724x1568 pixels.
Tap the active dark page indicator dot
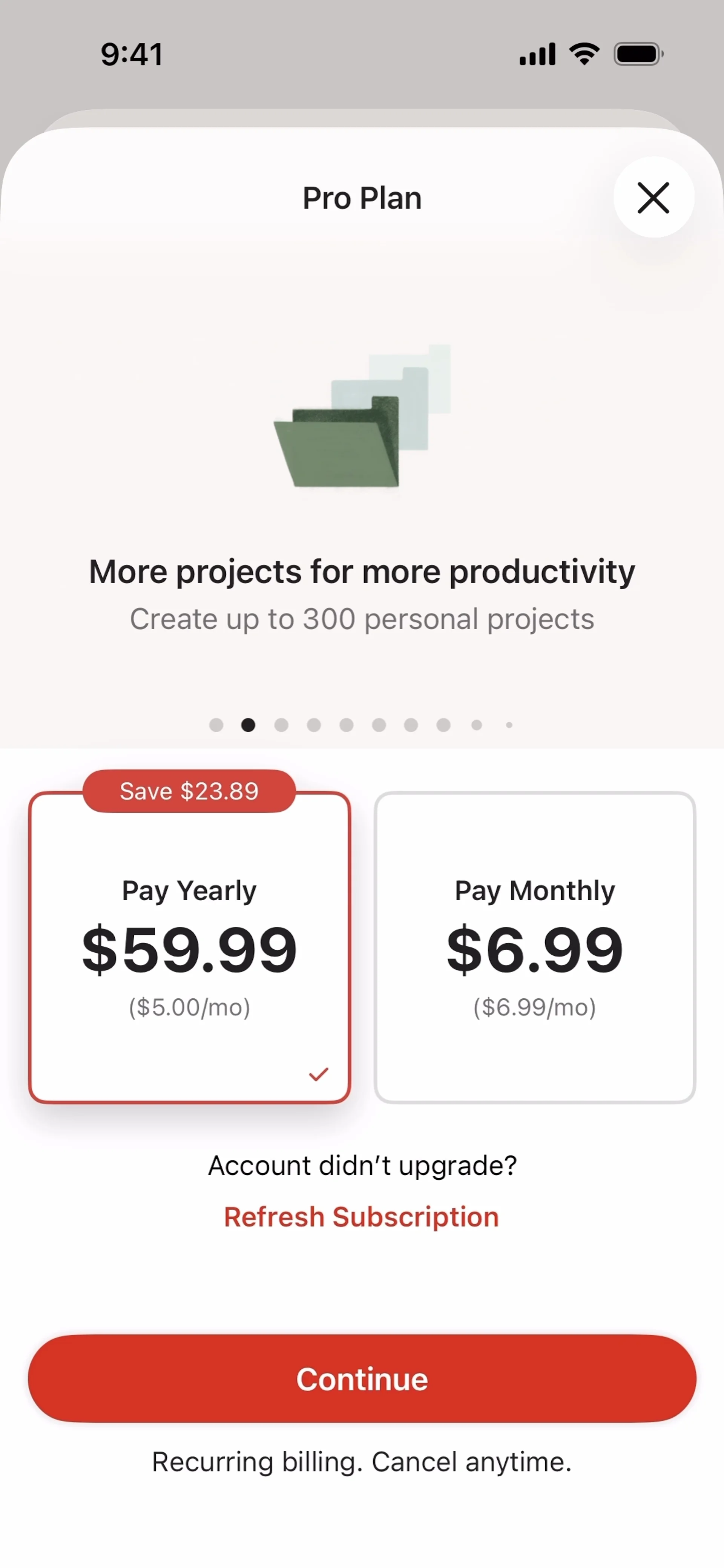tap(248, 725)
